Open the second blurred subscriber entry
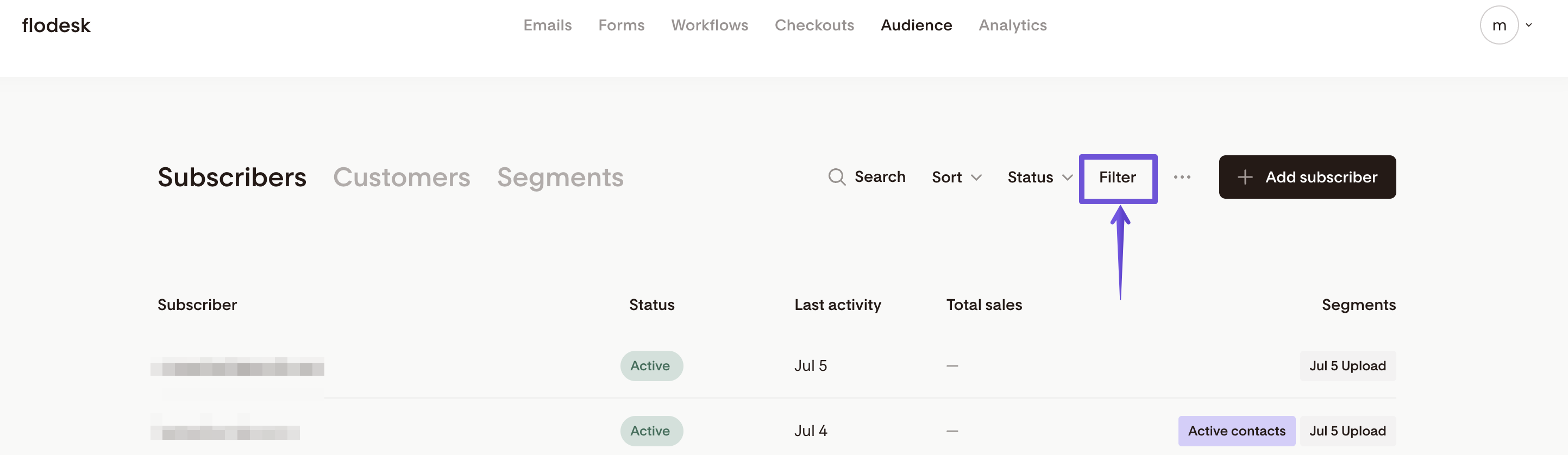The image size is (1568, 455). coord(225,431)
